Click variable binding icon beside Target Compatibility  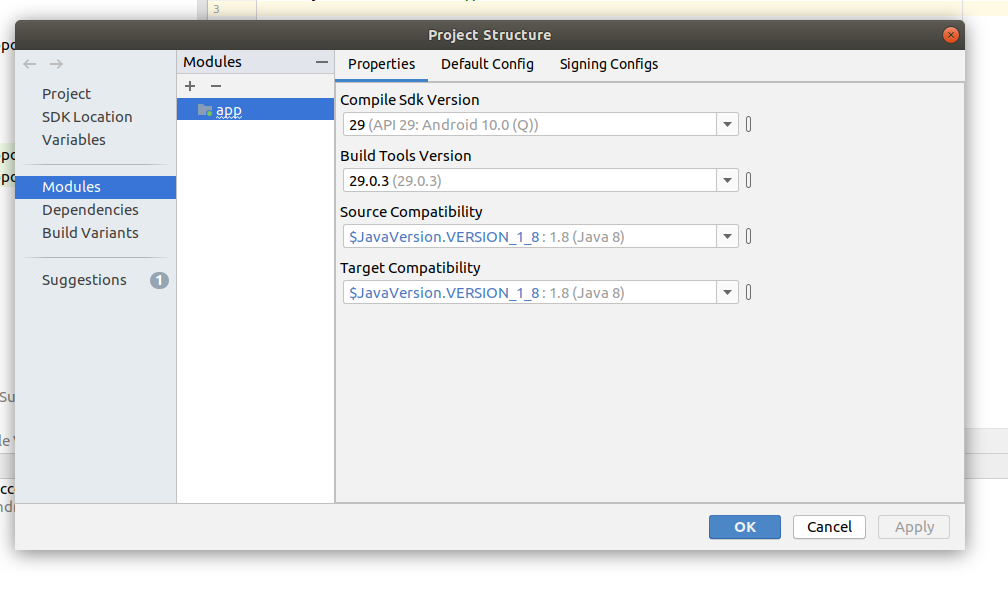[748, 292]
